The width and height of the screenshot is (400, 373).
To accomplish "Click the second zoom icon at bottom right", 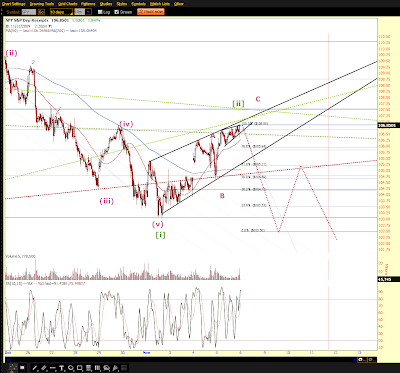I will pos(371,360).
